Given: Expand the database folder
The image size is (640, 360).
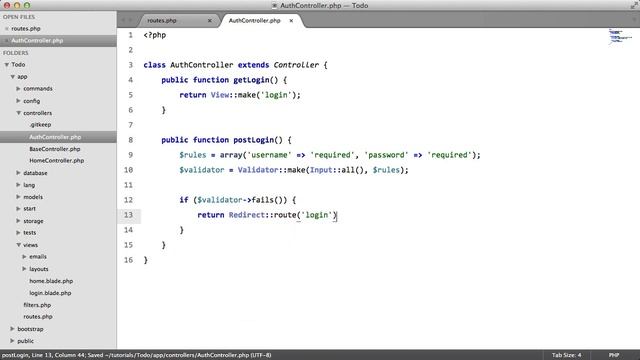Looking at the screenshot, I should [x=18, y=173].
